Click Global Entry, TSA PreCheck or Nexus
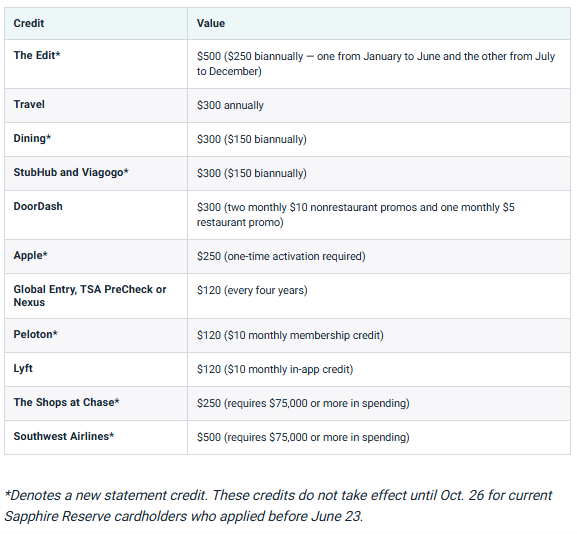 pos(90,296)
